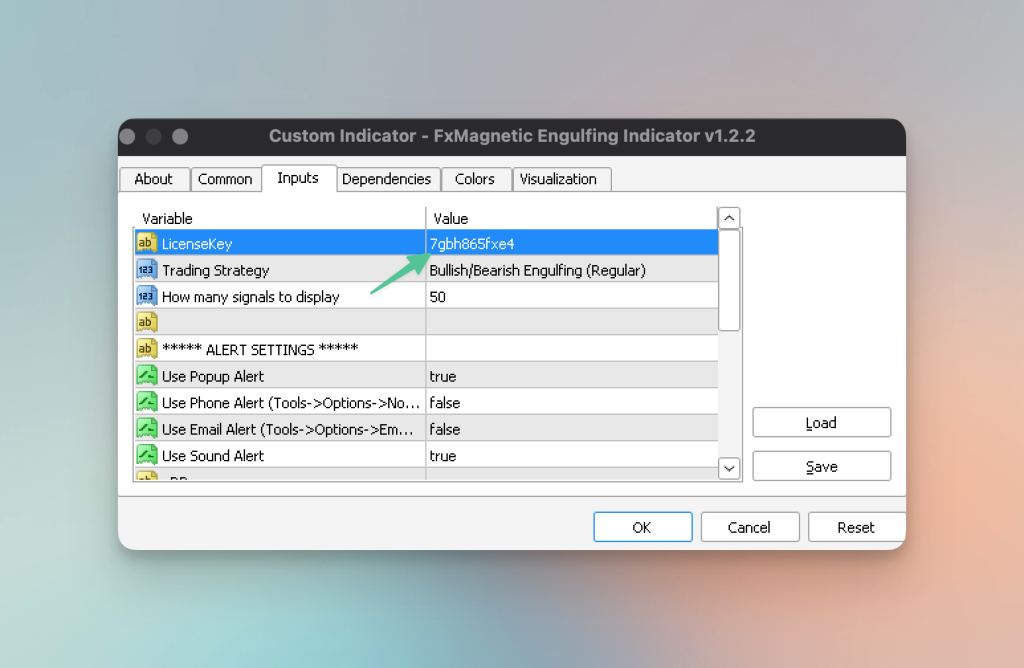Switch to the Colors tab
Viewport: 1024px width, 668px height.
[x=474, y=179]
